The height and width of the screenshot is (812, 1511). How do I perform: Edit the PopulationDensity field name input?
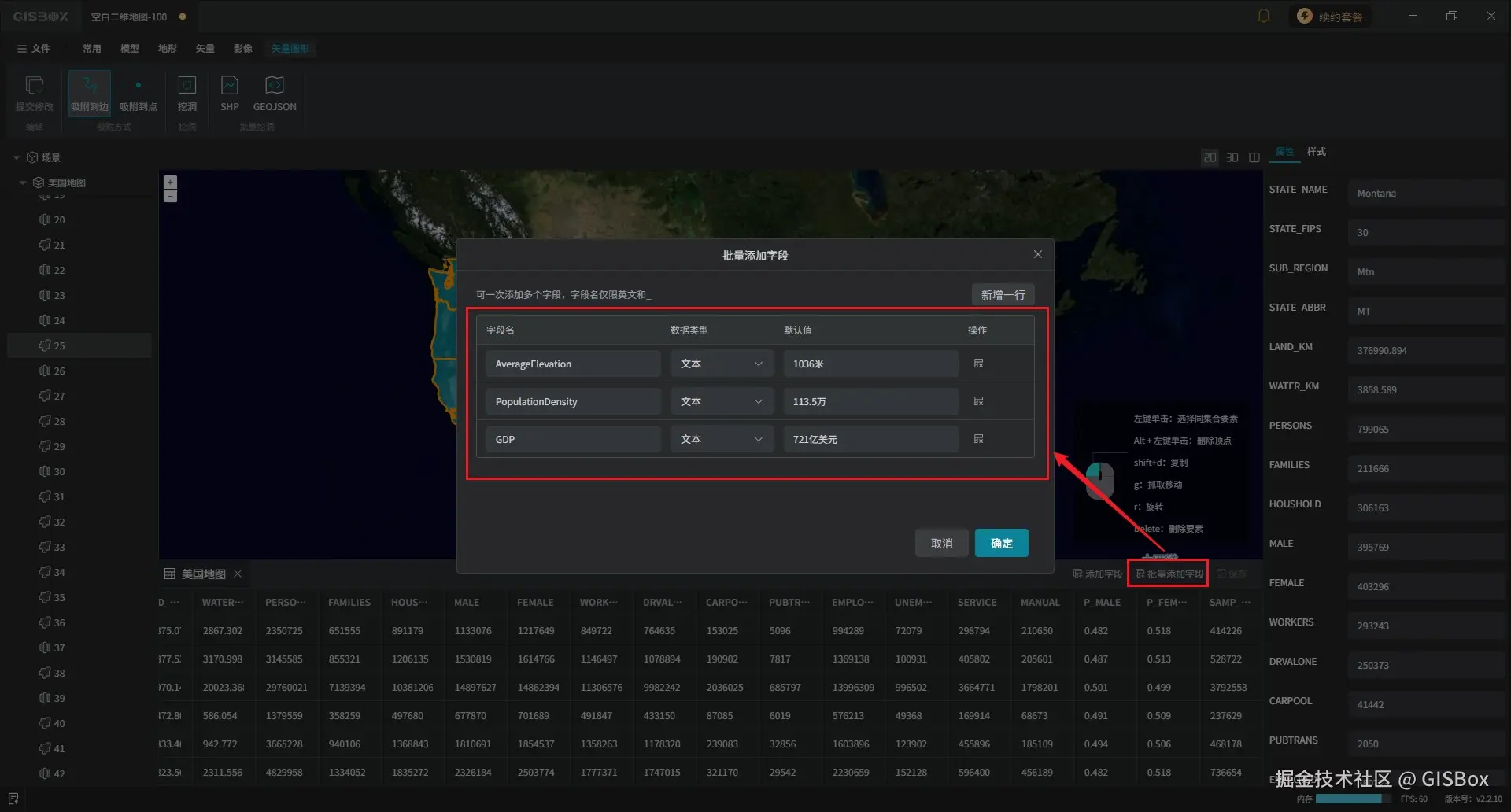pos(573,401)
